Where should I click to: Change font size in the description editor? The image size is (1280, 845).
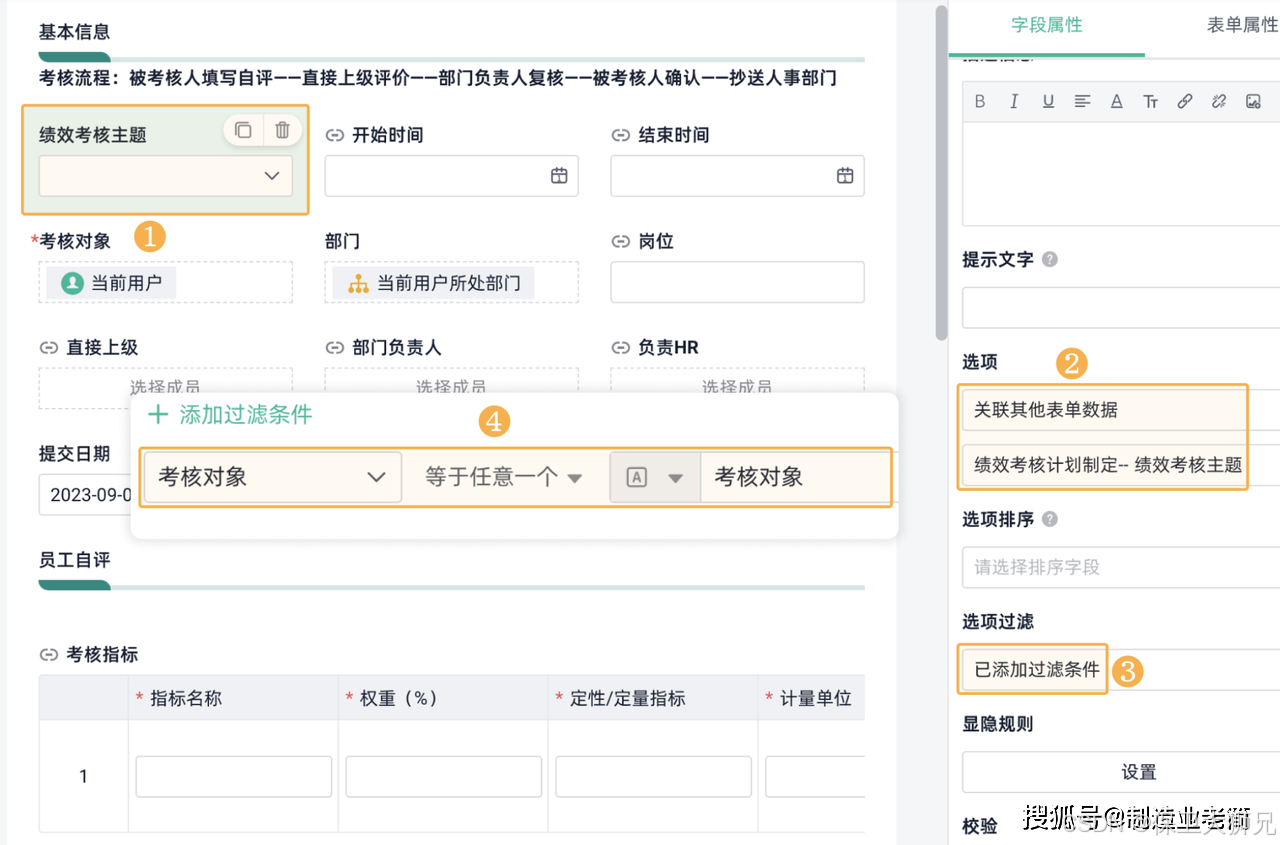[x=1151, y=101]
